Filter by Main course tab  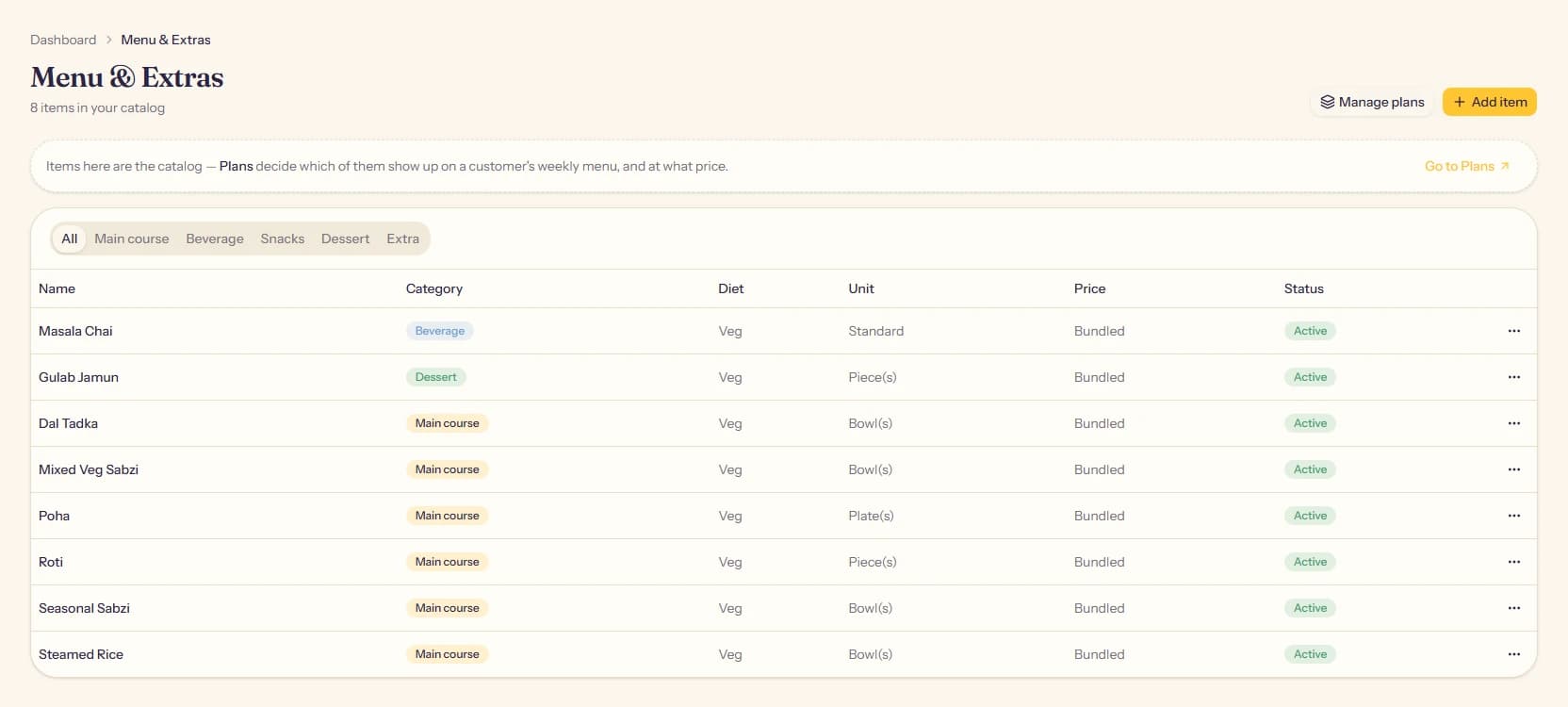(x=132, y=238)
